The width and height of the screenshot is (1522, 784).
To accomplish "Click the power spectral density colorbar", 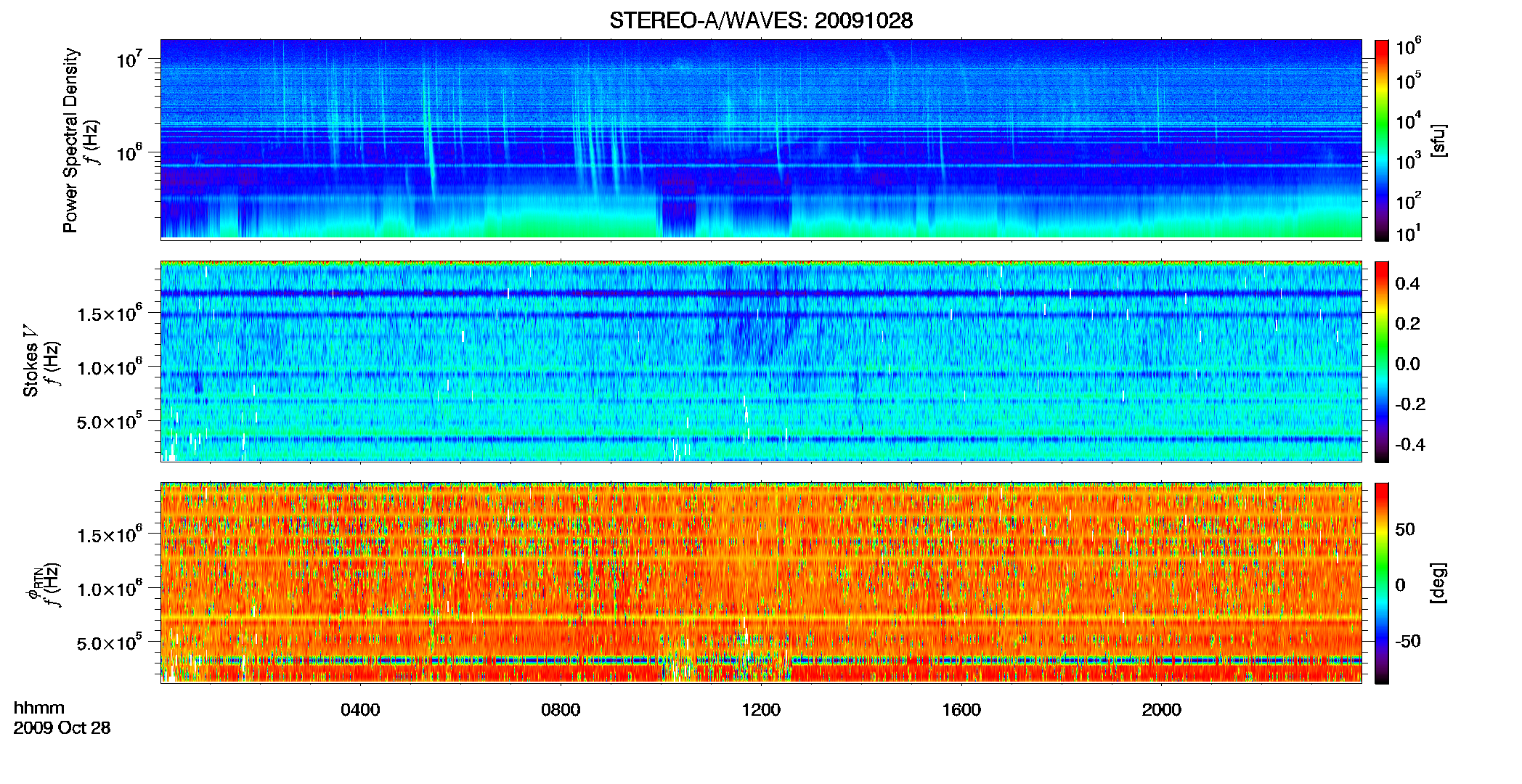I will click(1382, 140).
